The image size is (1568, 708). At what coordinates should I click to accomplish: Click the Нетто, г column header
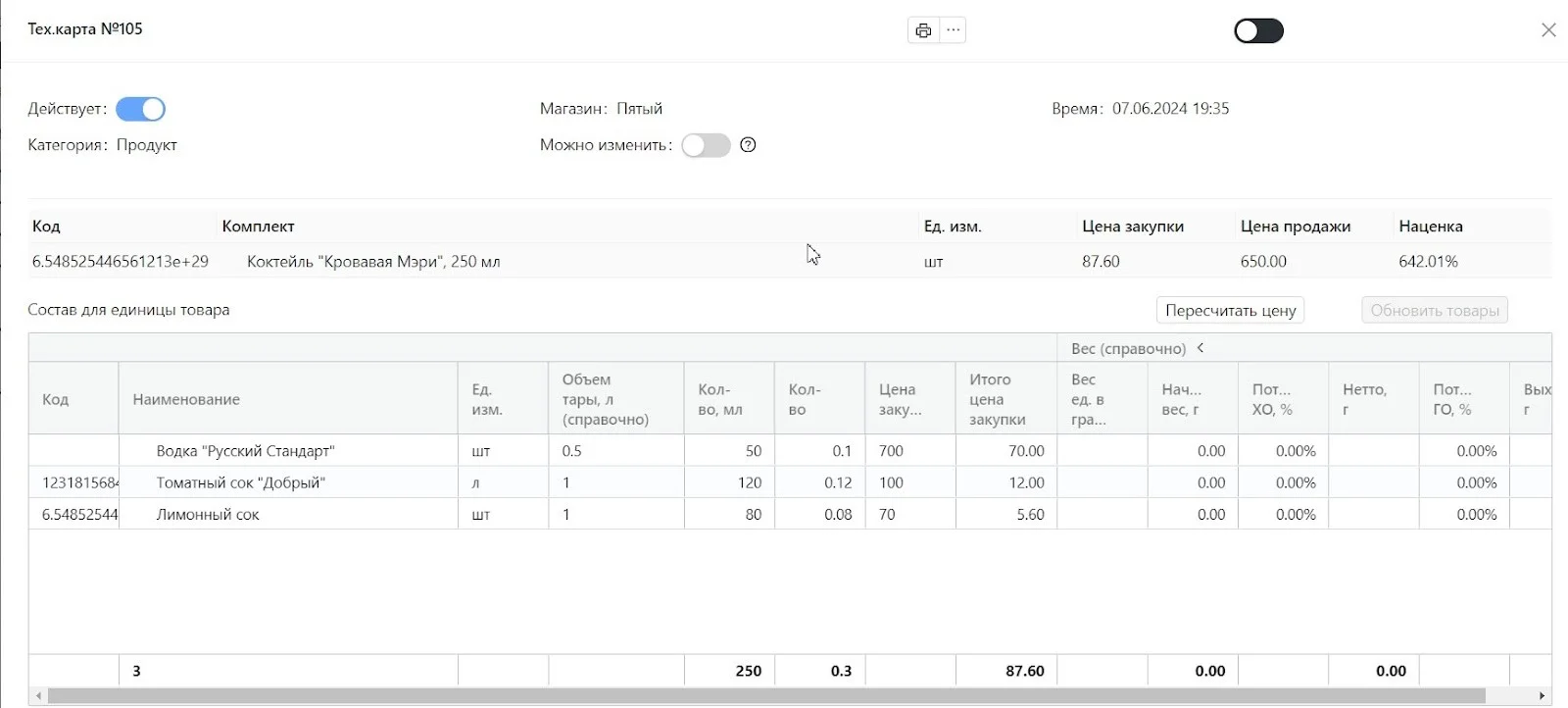1373,399
